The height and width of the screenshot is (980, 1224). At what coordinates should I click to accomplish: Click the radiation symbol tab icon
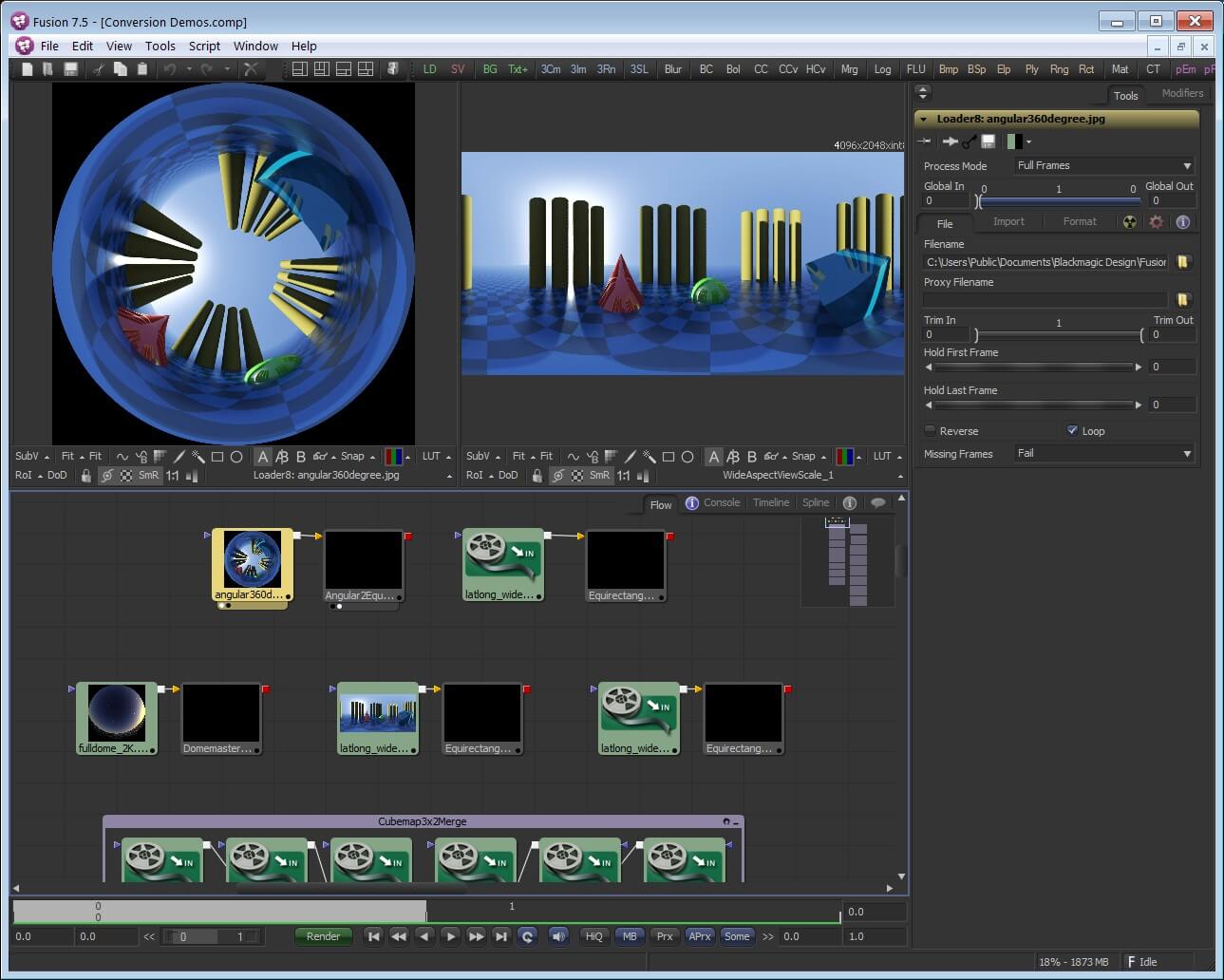pyautogui.click(x=1129, y=221)
